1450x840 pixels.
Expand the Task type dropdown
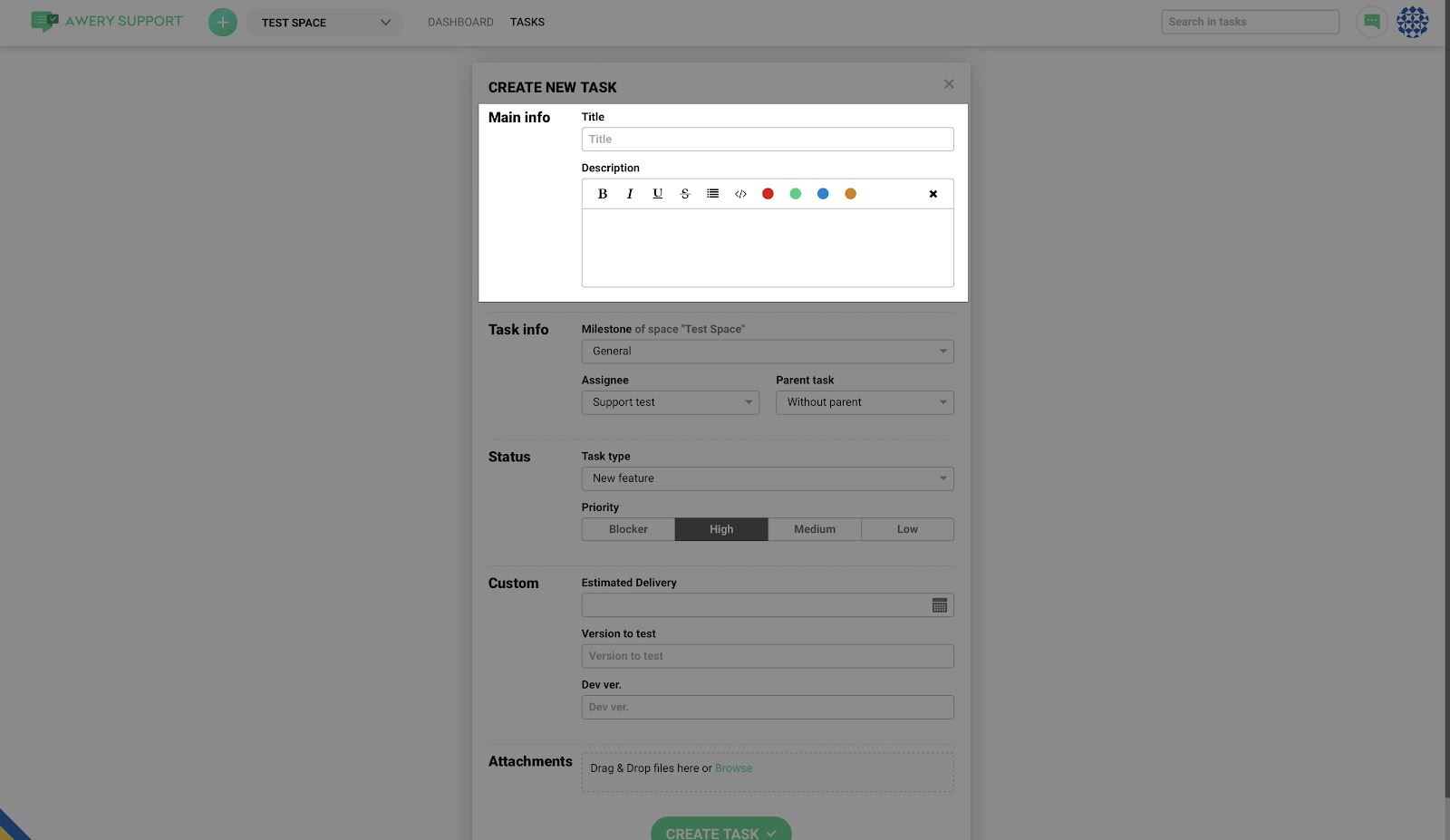click(x=767, y=478)
